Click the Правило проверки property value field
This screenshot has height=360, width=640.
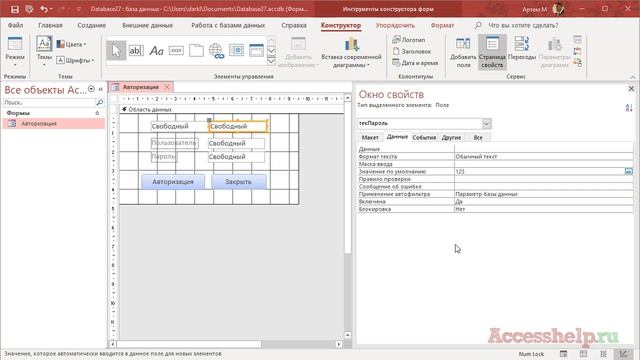[x=544, y=179]
